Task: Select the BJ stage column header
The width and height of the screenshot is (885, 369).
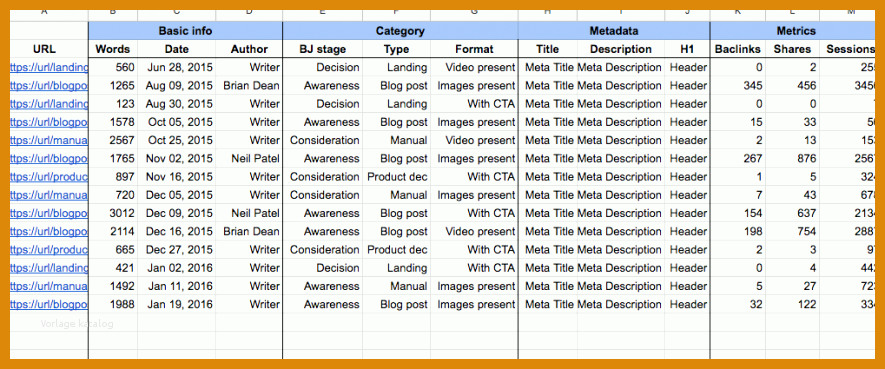Action: (x=323, y=49)
